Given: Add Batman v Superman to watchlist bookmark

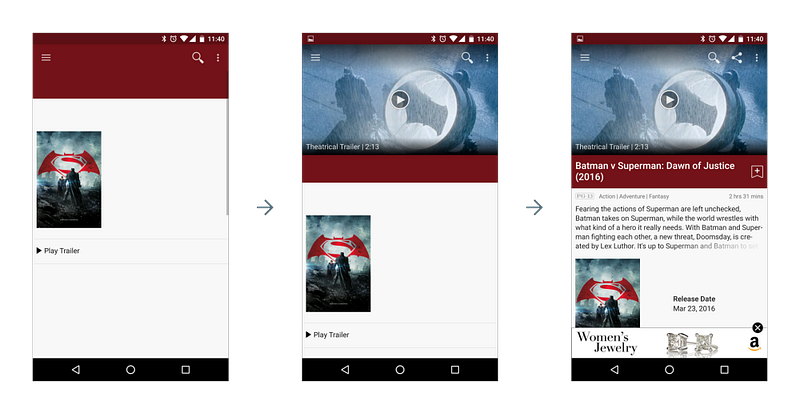Looking at the screenshot, I should click(x=757, y=172).
